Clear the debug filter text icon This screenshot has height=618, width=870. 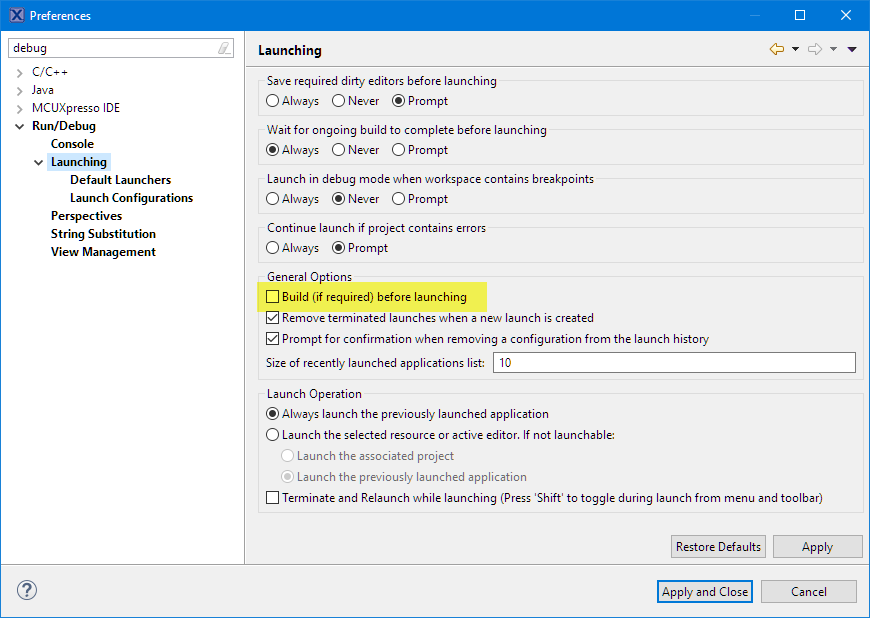coord(224,48)
